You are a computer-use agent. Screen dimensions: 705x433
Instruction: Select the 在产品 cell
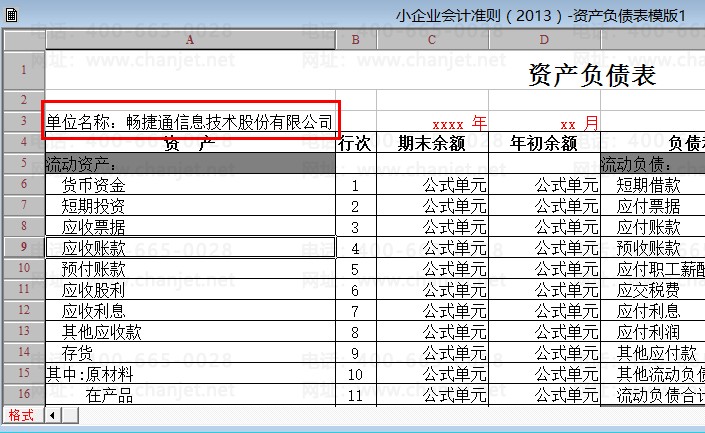190,395
